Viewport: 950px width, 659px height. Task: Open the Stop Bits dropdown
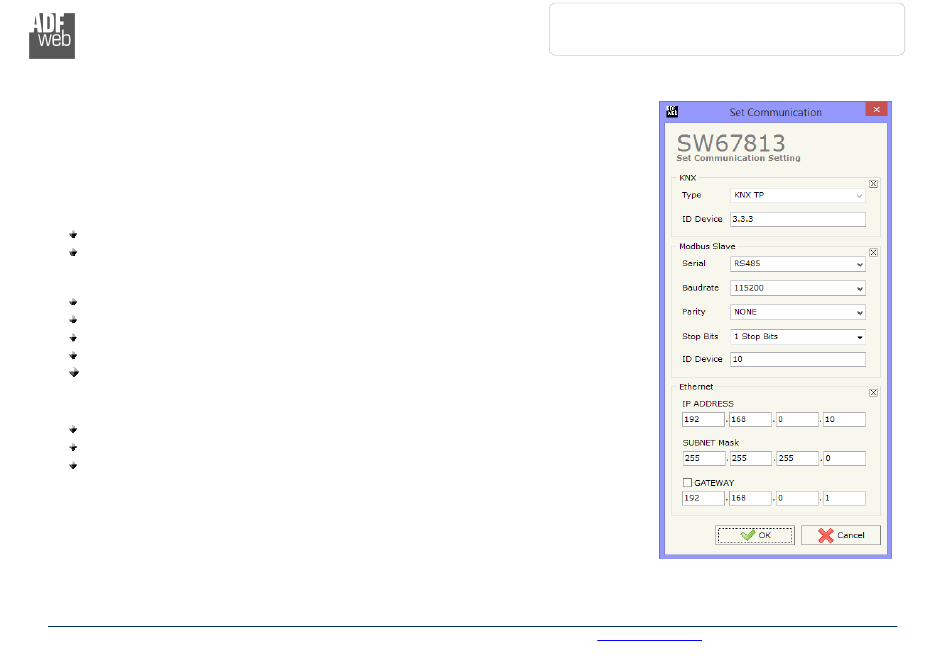[797, 337]
